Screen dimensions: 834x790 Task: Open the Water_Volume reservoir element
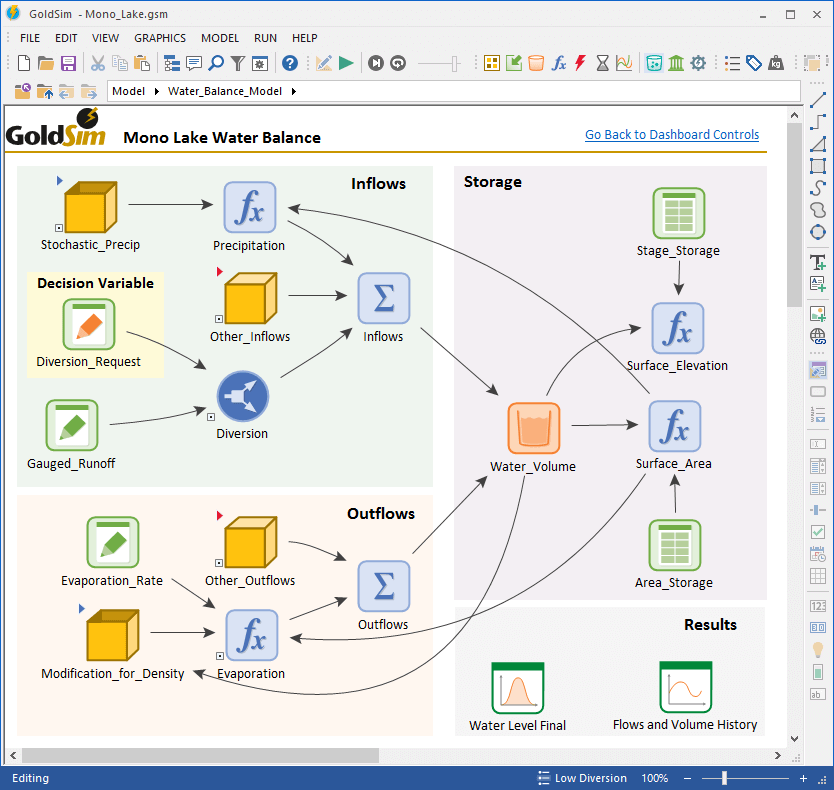coord(533,428)
